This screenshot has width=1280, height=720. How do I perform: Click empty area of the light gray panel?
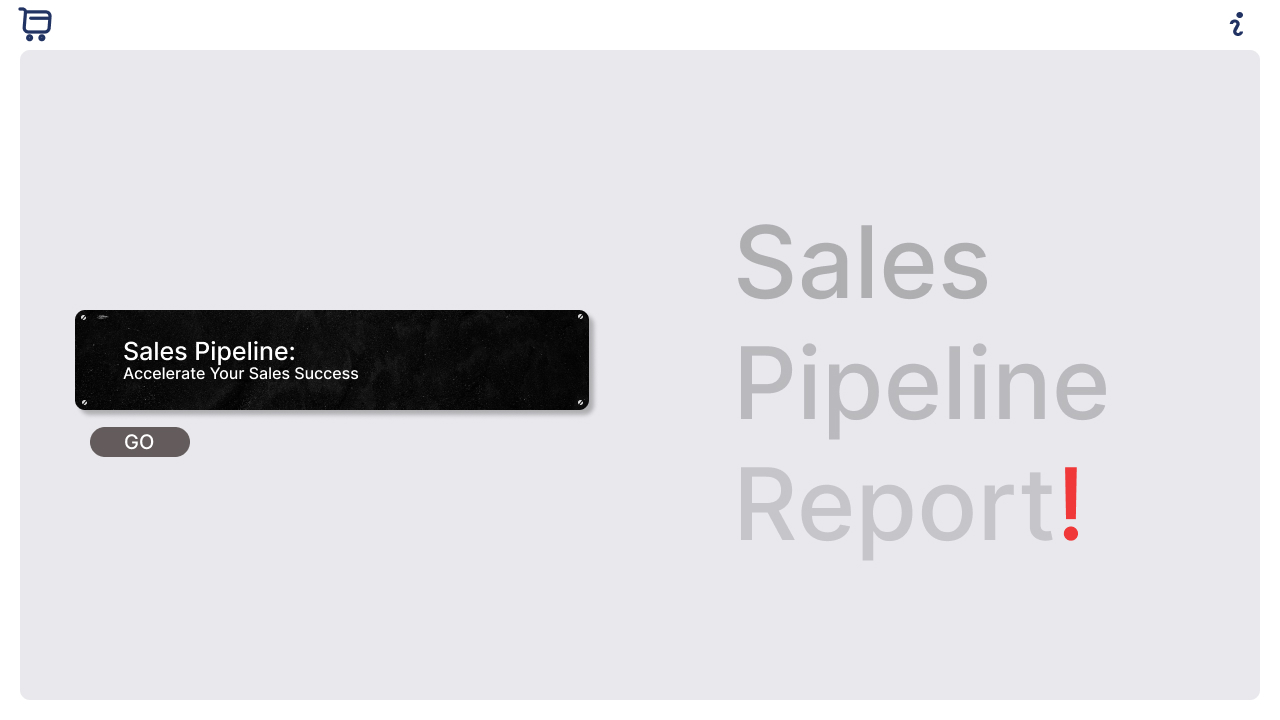click(400, 580)
